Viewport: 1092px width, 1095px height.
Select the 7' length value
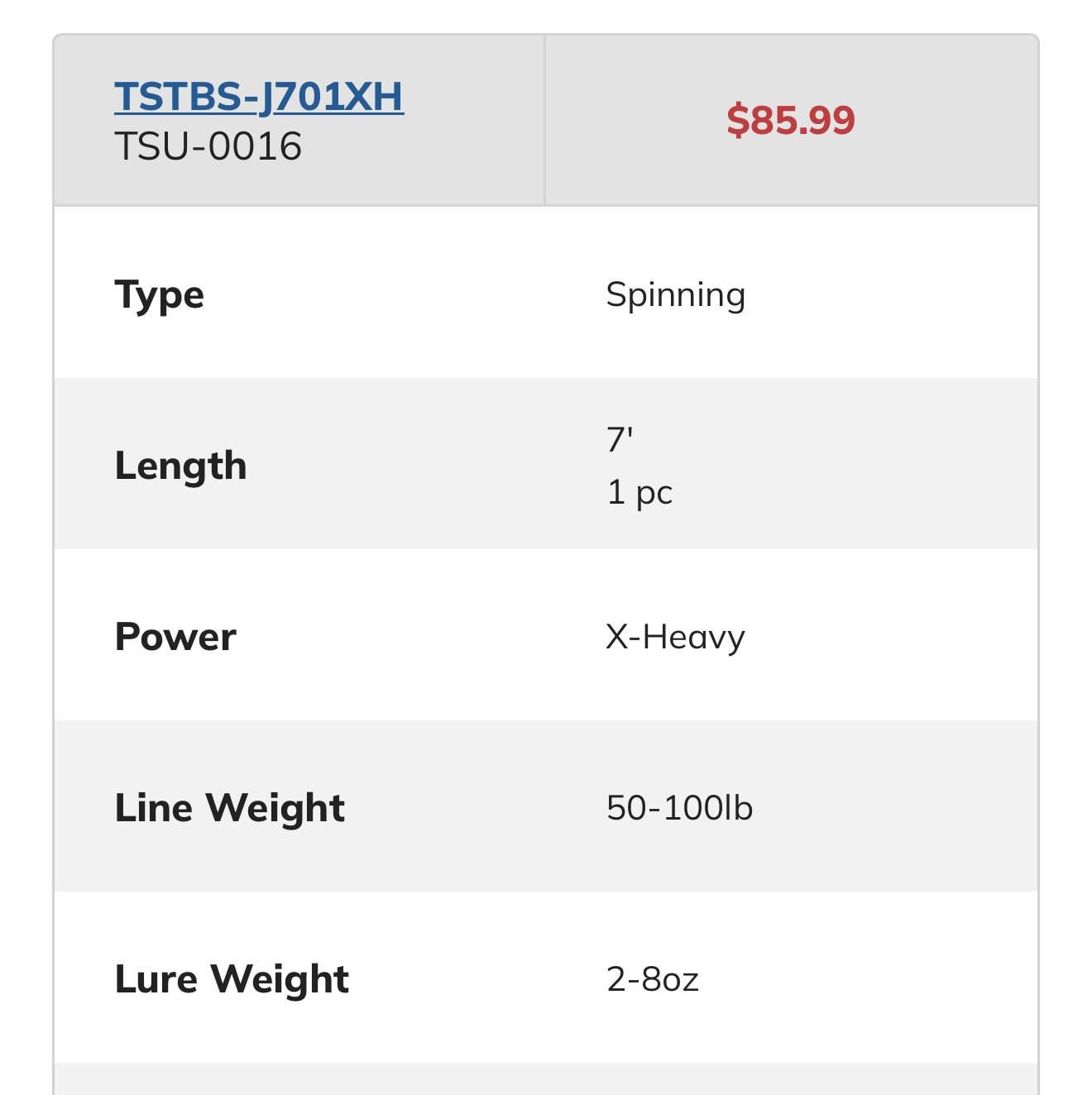620,439
